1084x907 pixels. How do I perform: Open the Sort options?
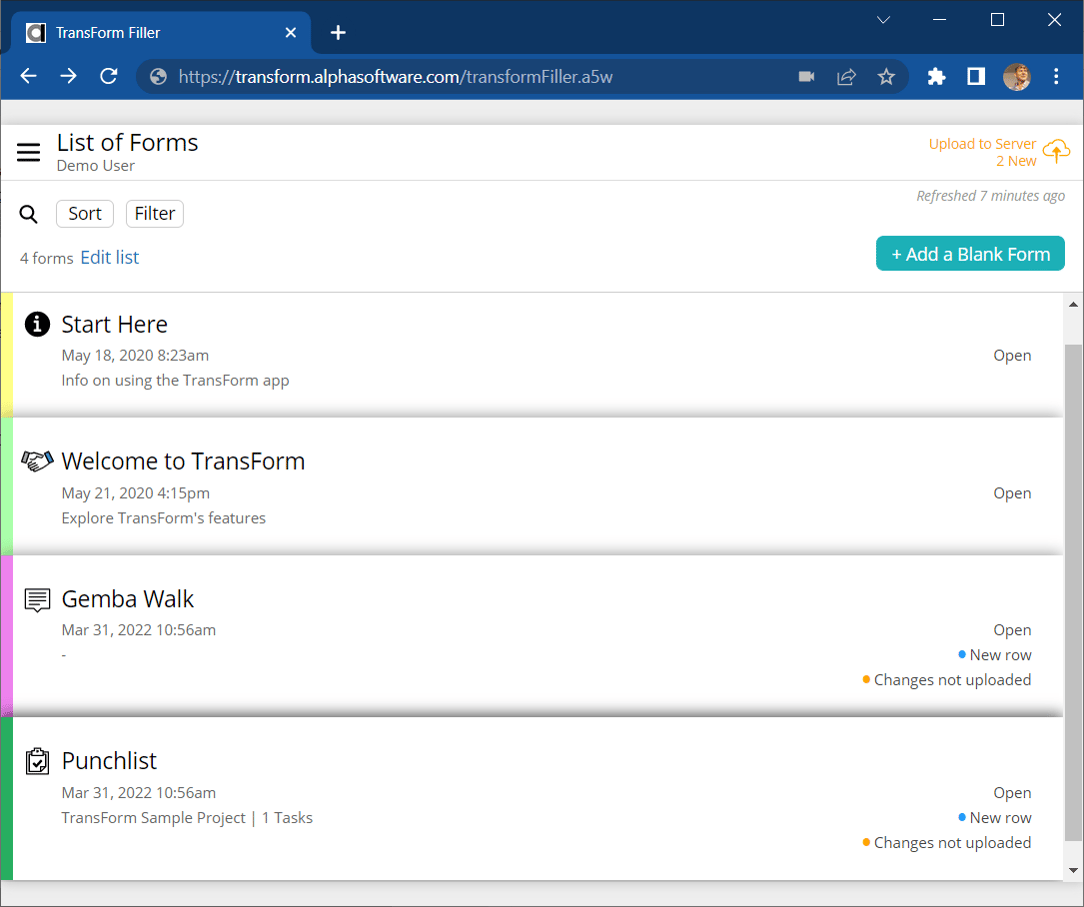tap(85, 213)
